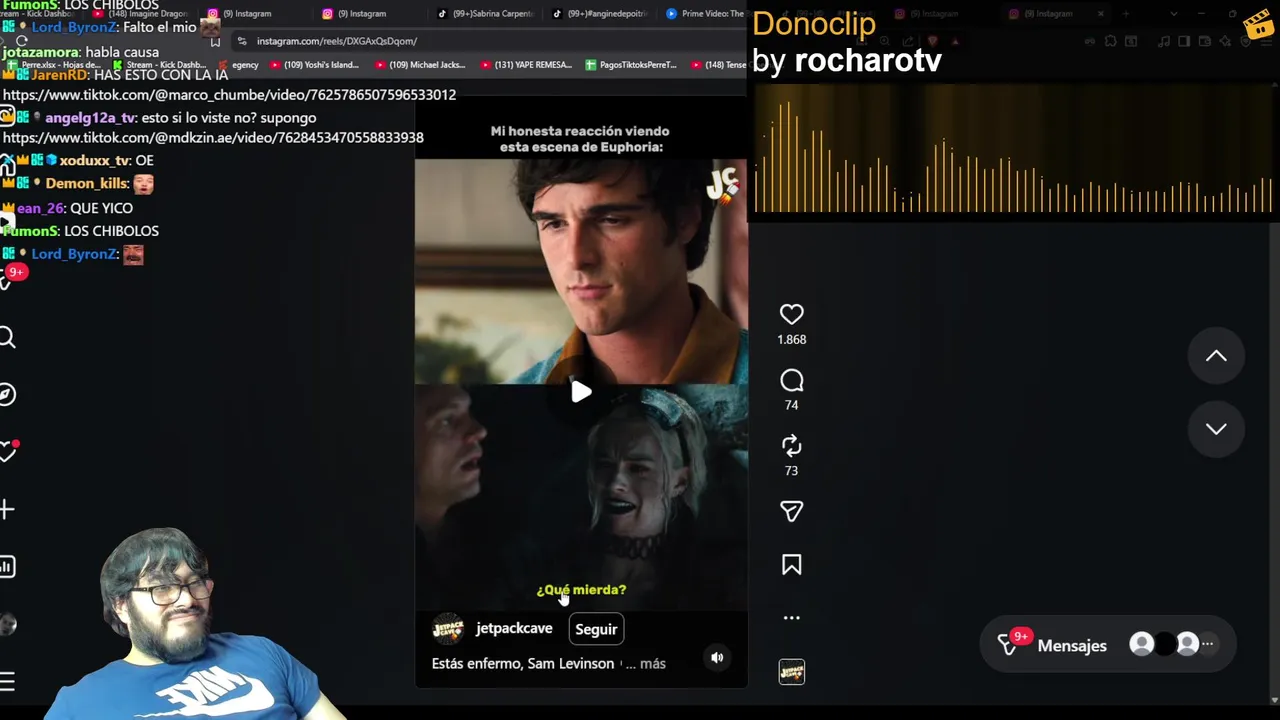Follow jetpackcave with the Seguir button
1280x720 pixels.
coord(596,629)
